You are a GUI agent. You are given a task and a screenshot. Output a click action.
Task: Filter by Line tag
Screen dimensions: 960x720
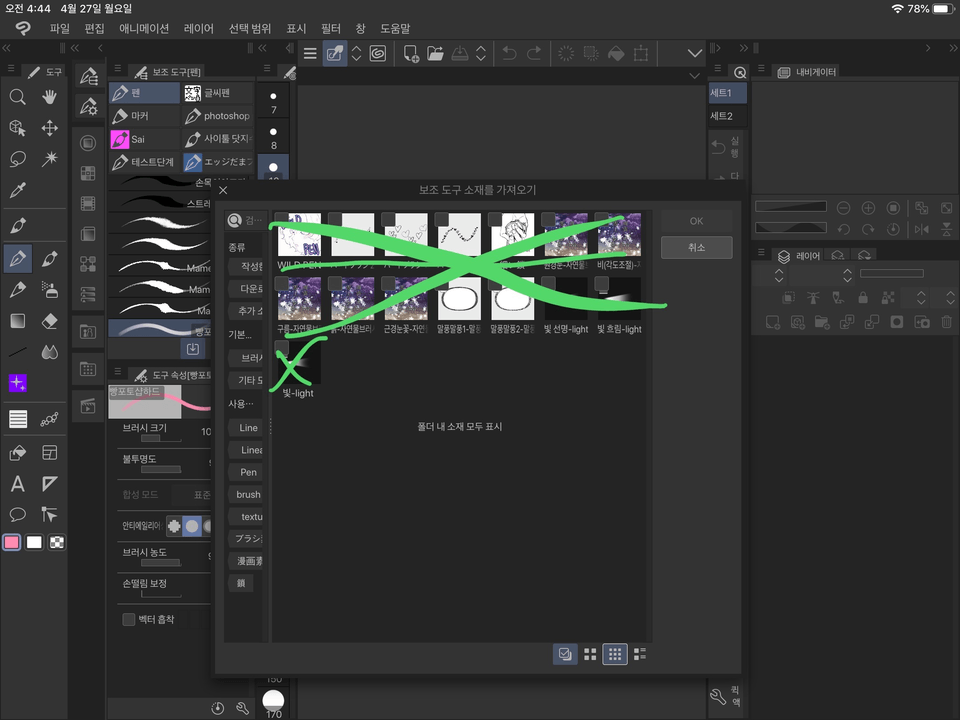(247, 428)
